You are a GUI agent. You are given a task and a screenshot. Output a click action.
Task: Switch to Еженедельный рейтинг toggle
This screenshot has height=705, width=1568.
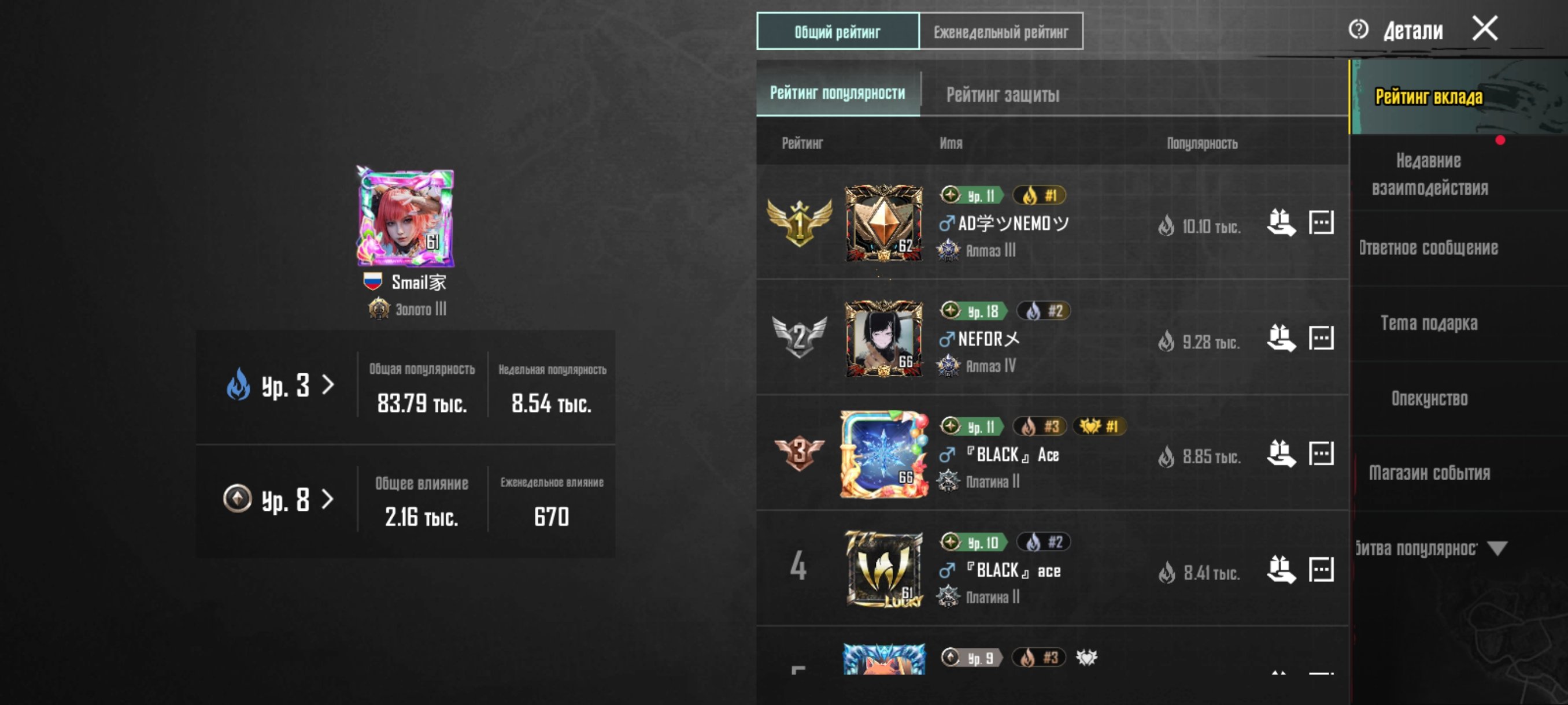[x=1001, y=31]
